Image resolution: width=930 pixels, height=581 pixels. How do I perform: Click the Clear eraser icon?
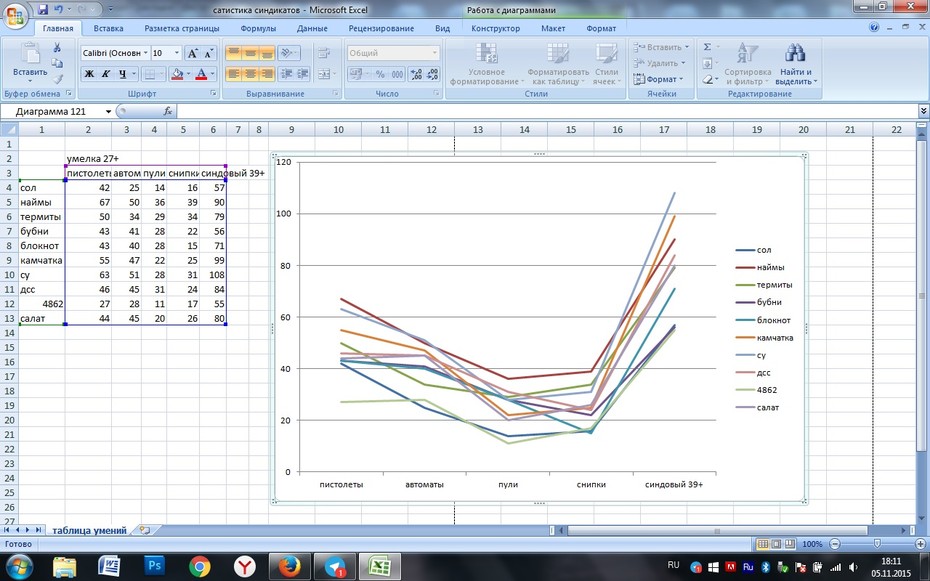coord(708,79)
